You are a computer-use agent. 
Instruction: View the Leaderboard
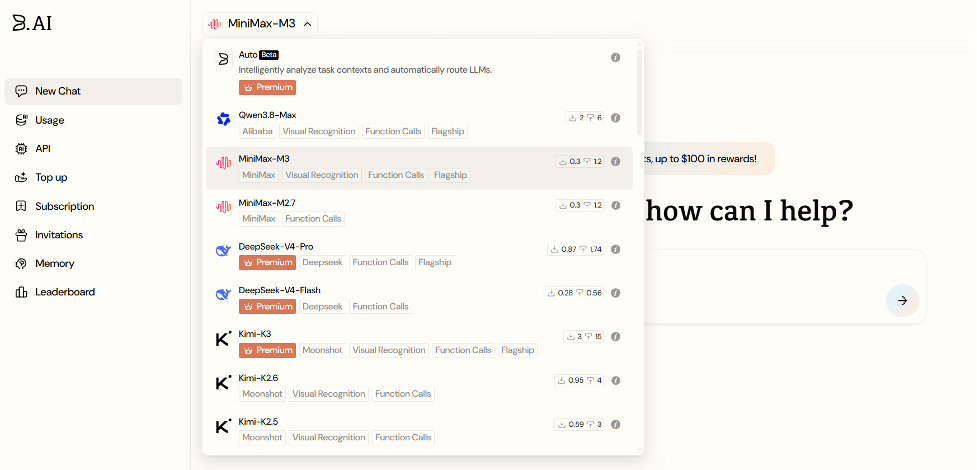[93, 292]
